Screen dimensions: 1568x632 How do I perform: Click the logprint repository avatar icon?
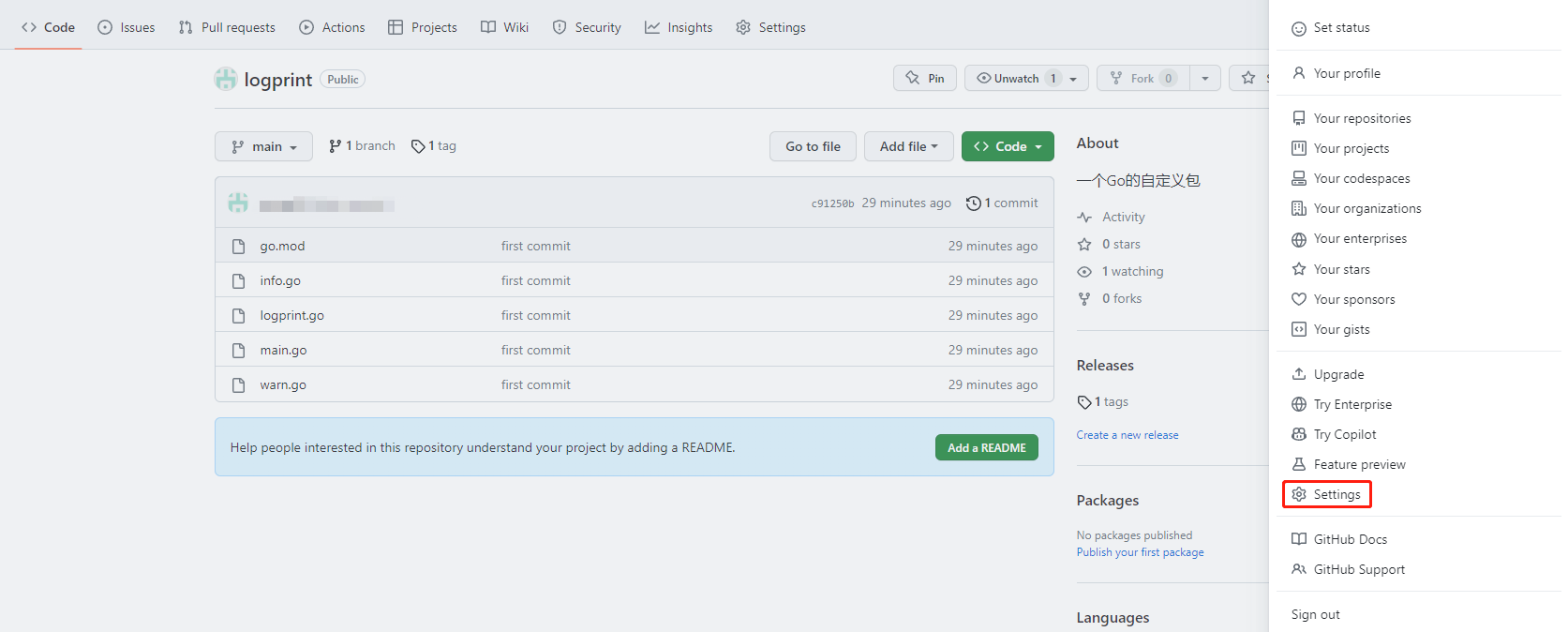[x=226, y=79]
